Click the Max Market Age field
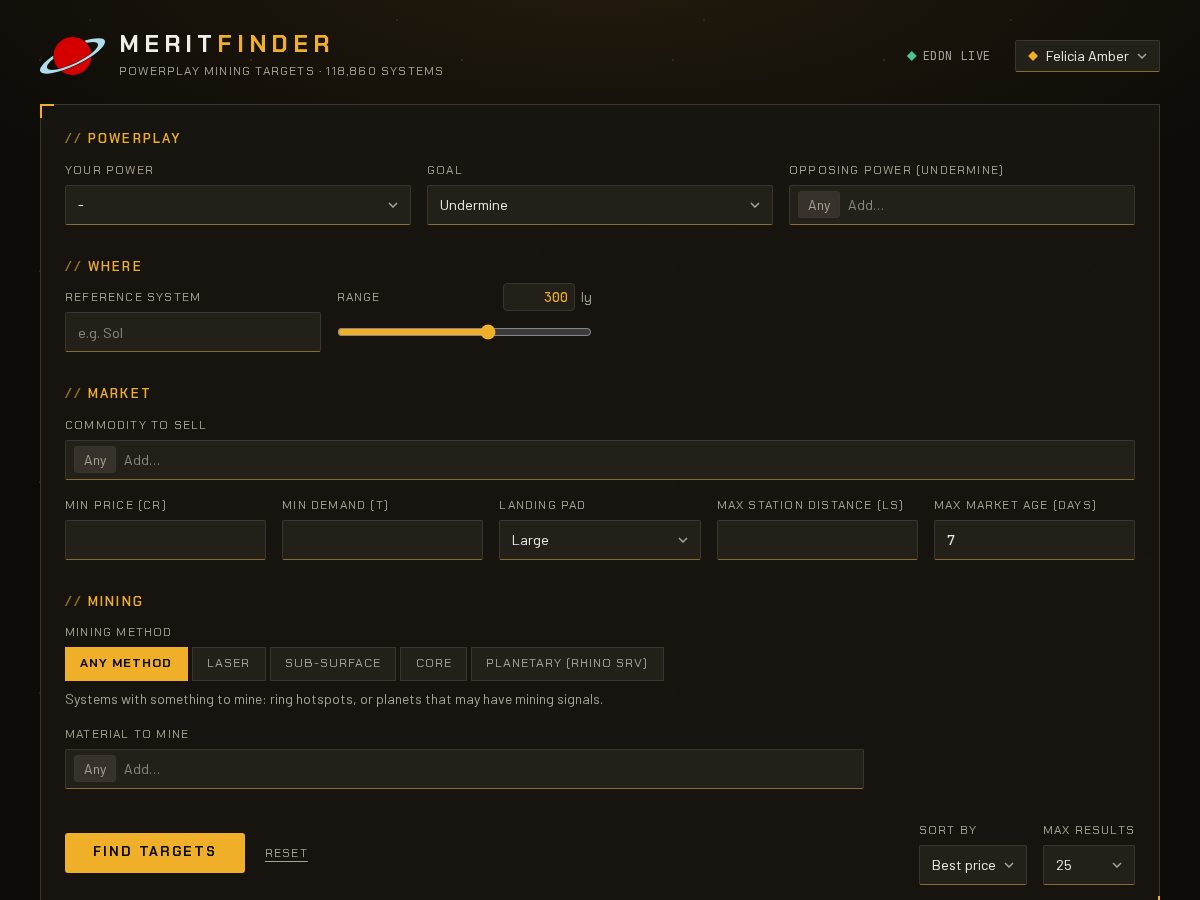1200x900 pixels. click(1034, 540)
